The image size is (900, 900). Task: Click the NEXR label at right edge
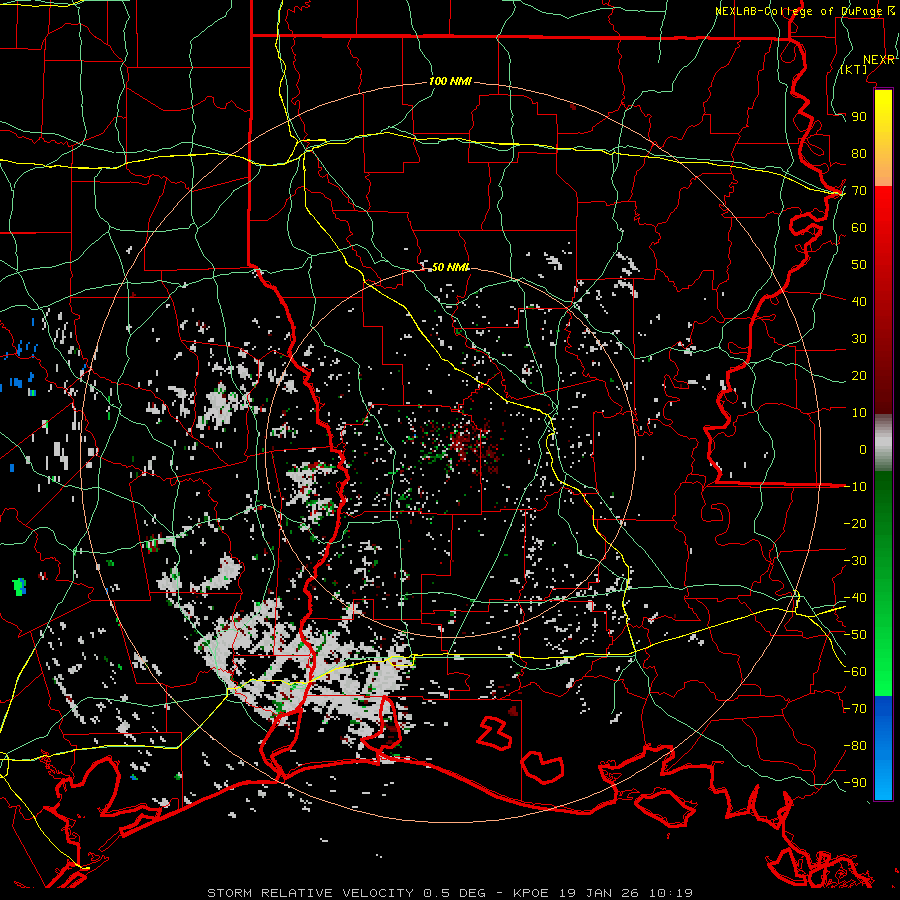tap(879, 60)
